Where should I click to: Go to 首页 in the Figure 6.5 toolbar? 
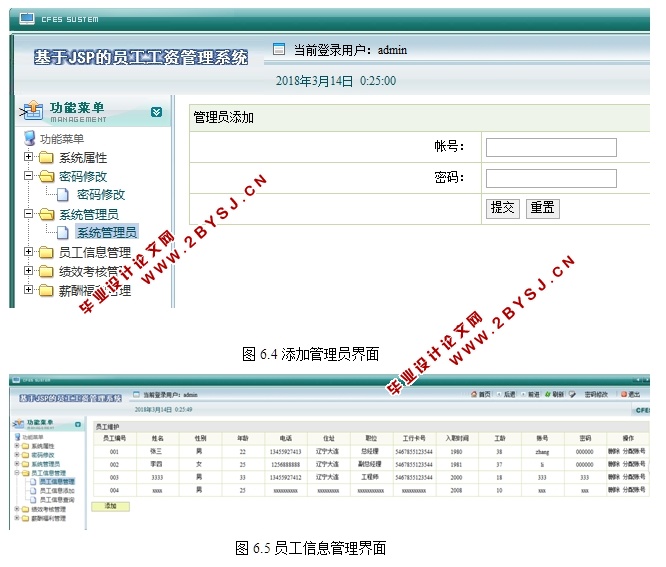click(x=484, y=395)
